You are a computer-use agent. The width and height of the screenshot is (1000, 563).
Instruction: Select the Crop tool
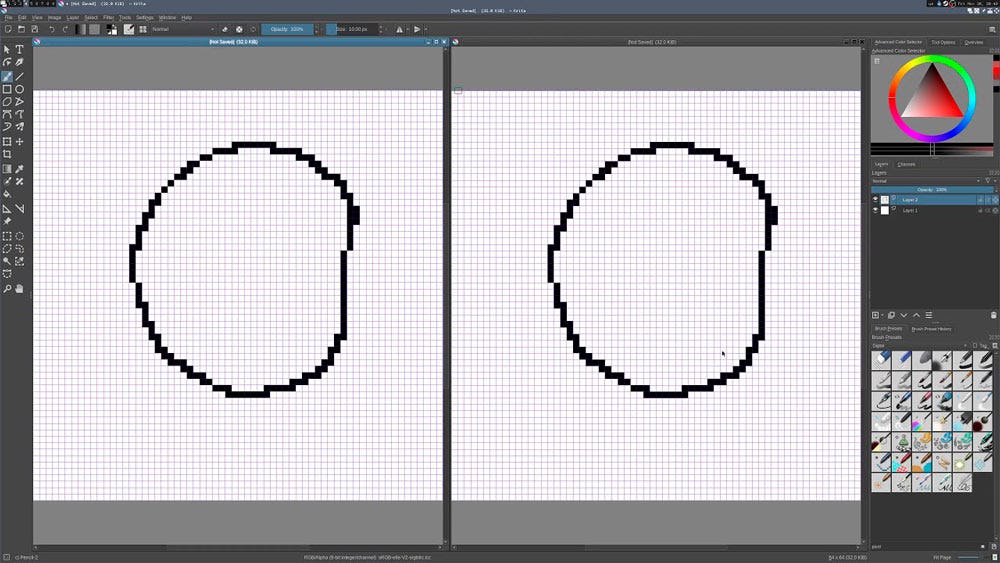7,155
